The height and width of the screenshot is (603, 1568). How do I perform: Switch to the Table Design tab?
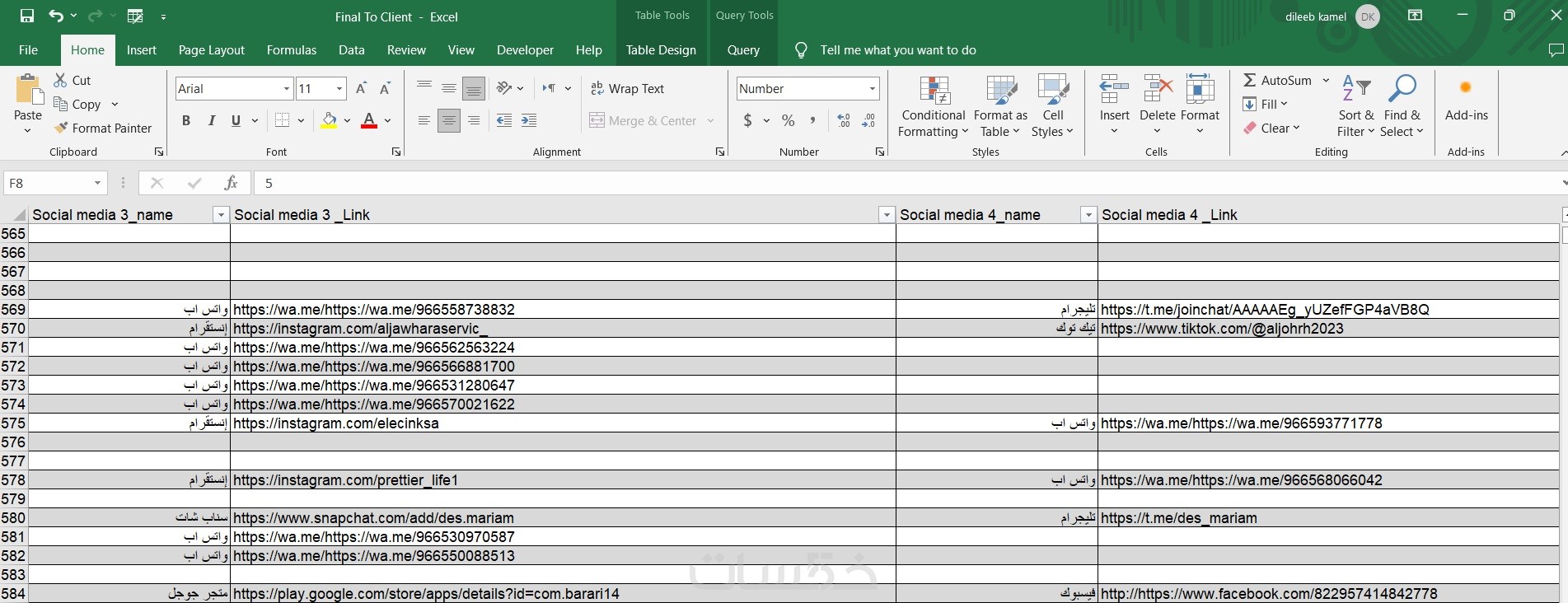(x=661, y=49)
